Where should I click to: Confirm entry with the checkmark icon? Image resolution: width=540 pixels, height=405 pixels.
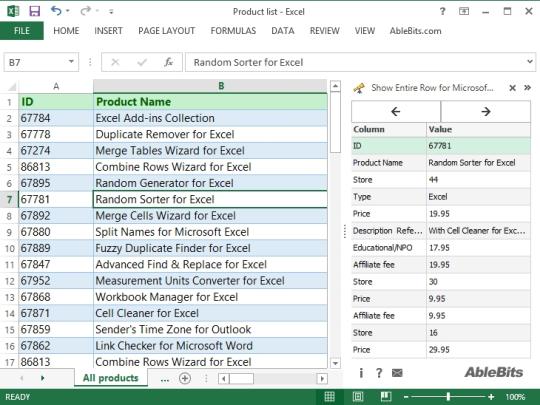(142, 62)
